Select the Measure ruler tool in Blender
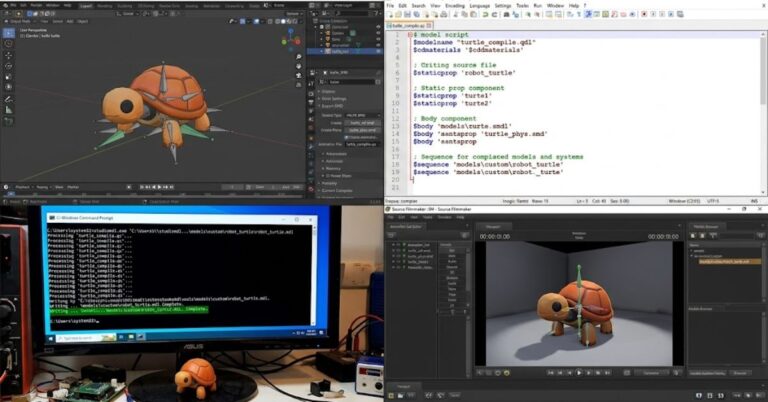 [x=9, y=110]
